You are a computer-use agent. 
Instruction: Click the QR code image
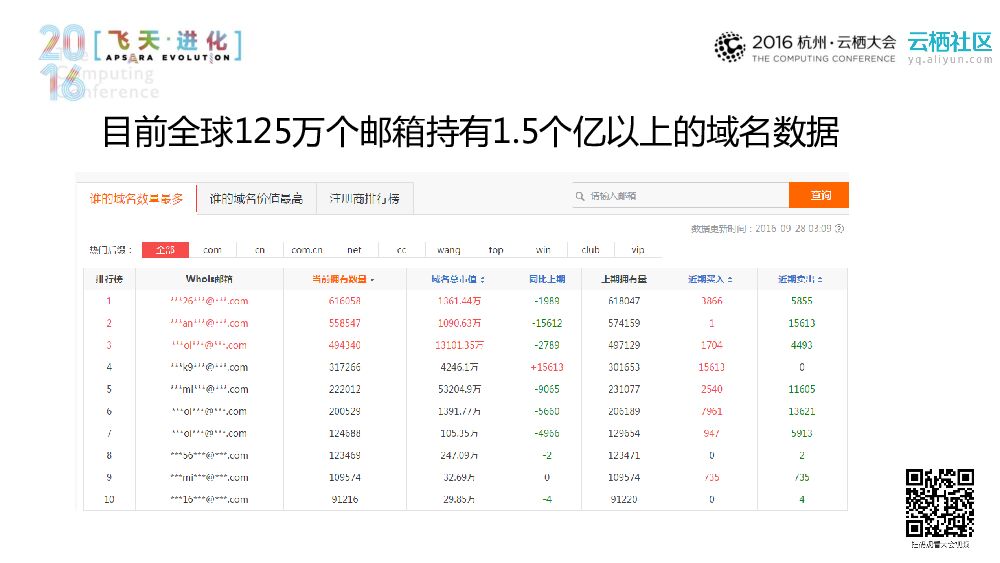point(939,504)
